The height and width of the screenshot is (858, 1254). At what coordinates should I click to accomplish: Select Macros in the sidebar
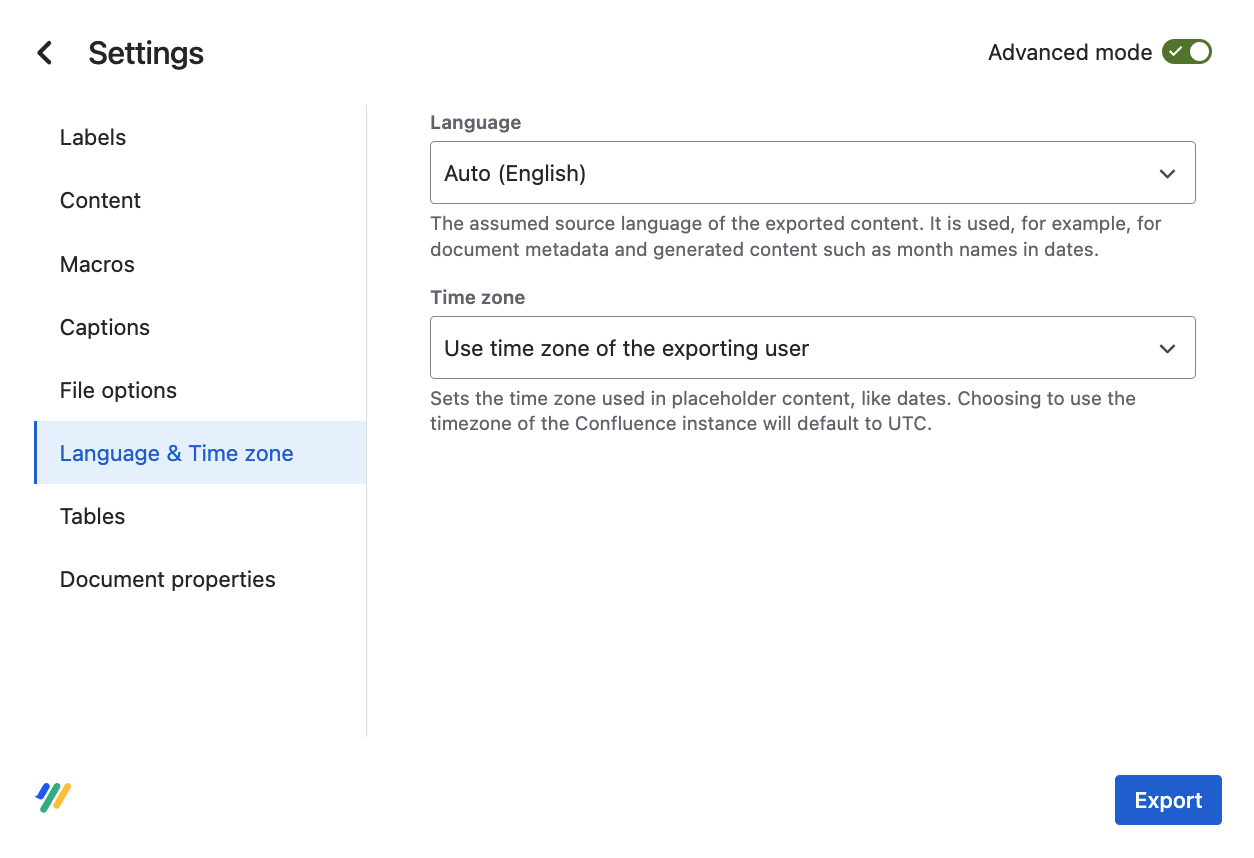click(200, 264)
